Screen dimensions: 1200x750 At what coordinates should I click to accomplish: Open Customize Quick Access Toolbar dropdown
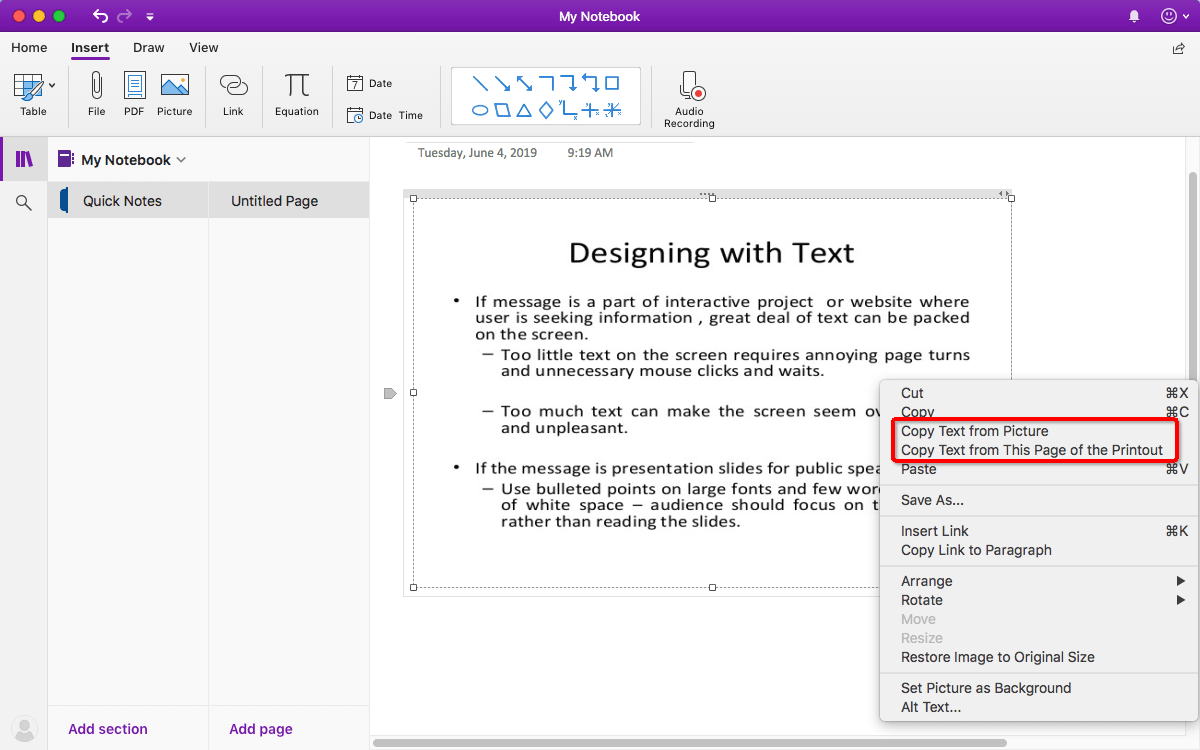click(x=150, y=17)
